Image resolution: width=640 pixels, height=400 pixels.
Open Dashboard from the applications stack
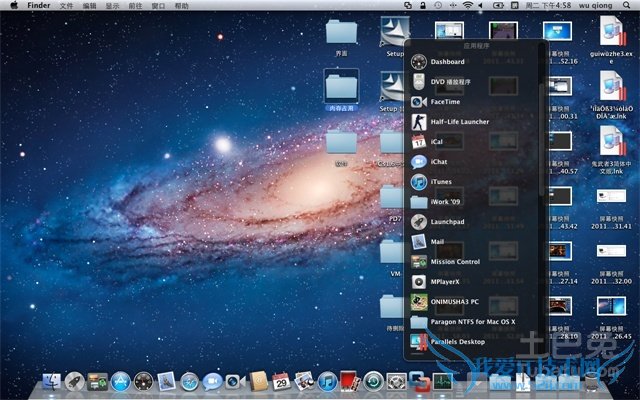tap(447, 62)
